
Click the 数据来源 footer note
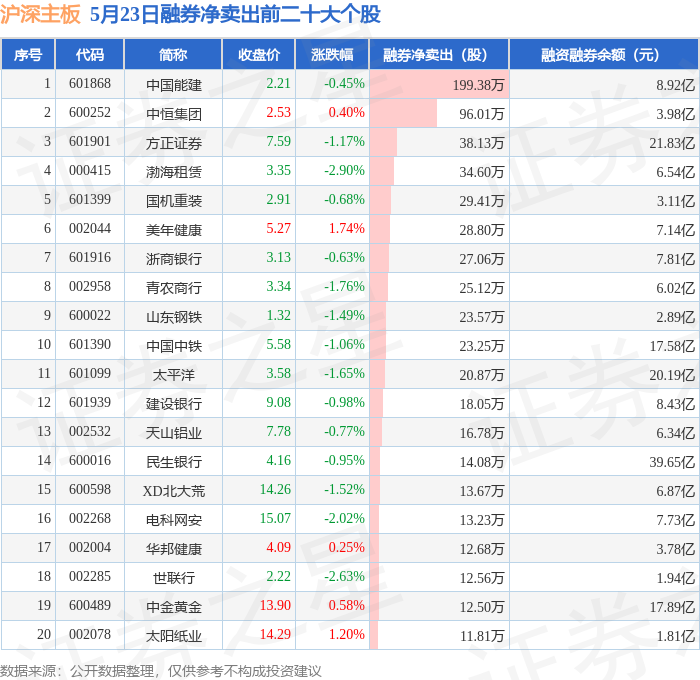click(161, 671)
